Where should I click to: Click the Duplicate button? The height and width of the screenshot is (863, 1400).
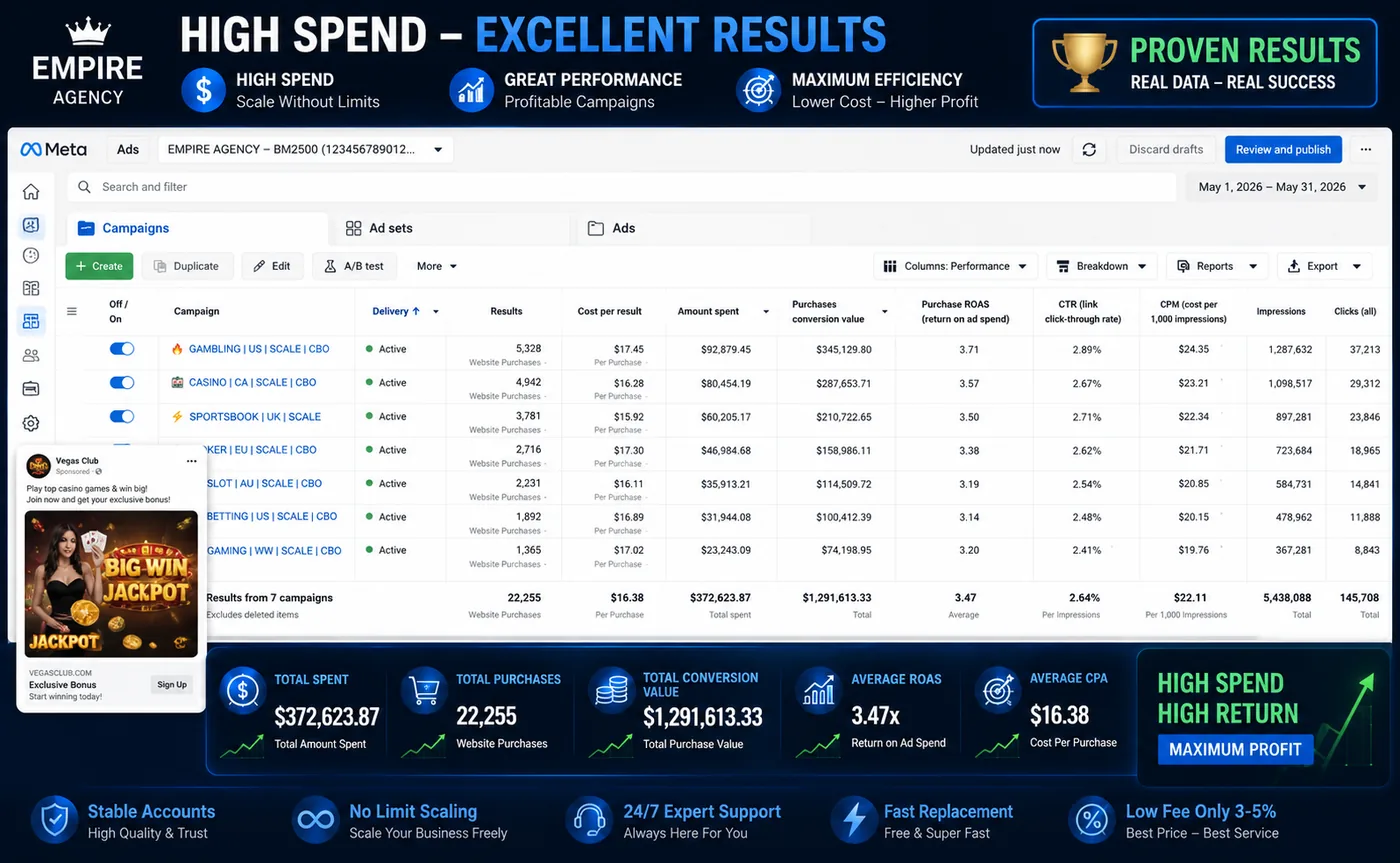[x=187, y=266]
